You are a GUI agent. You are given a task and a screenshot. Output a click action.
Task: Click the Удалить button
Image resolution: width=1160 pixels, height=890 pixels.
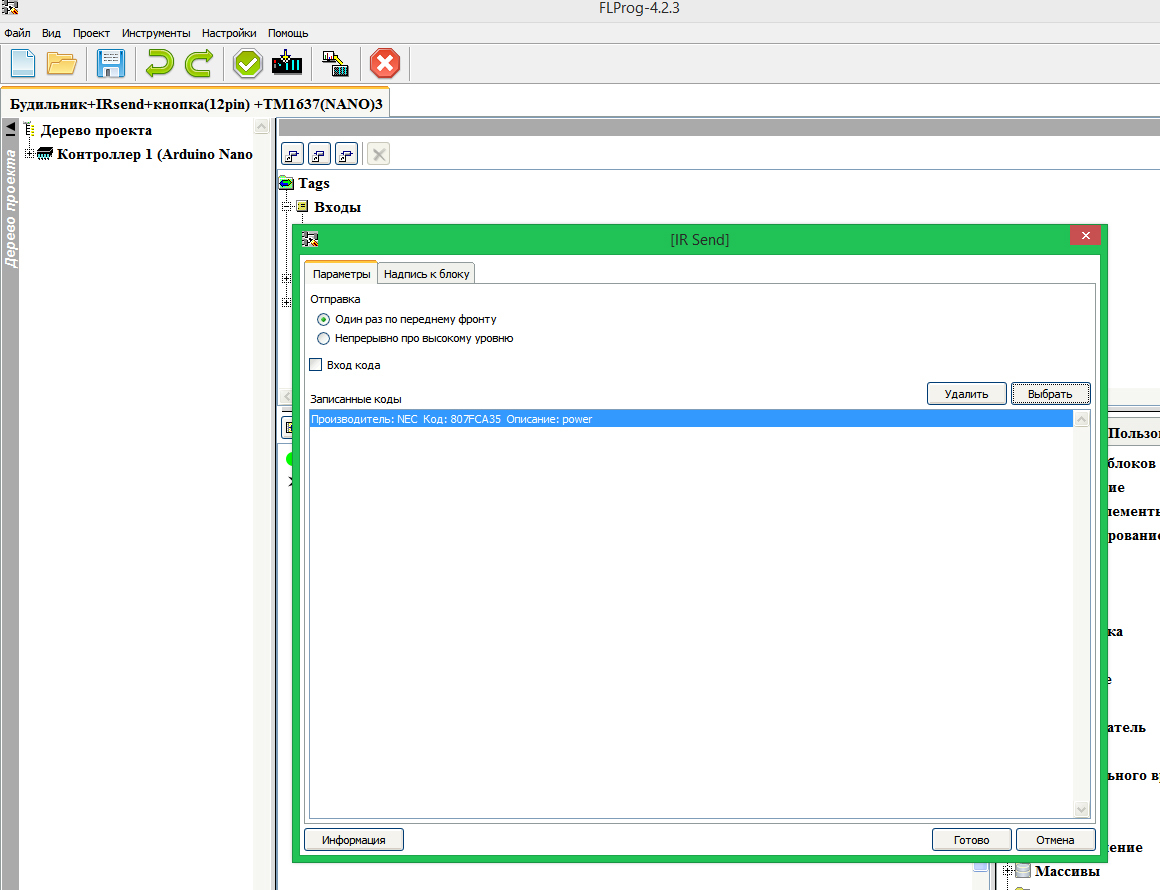click(965, 394)
